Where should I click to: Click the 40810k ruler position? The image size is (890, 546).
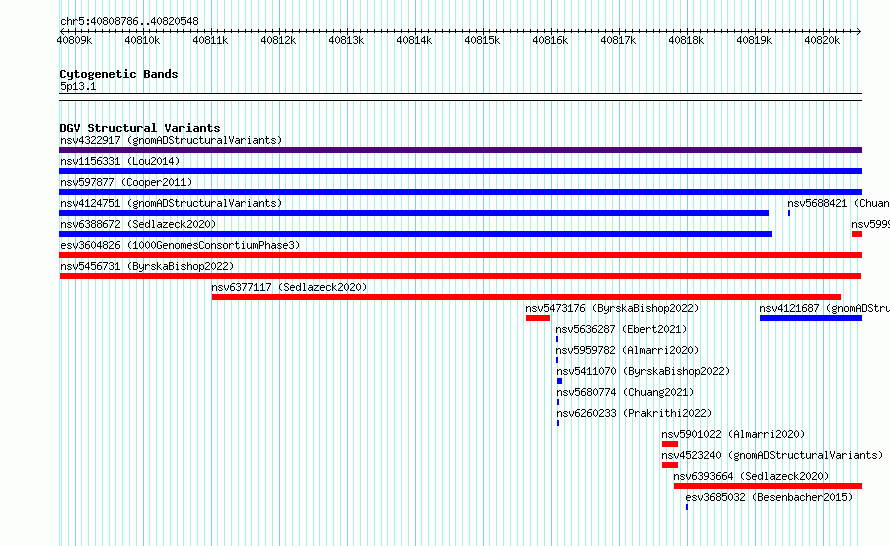pos(142,40)
